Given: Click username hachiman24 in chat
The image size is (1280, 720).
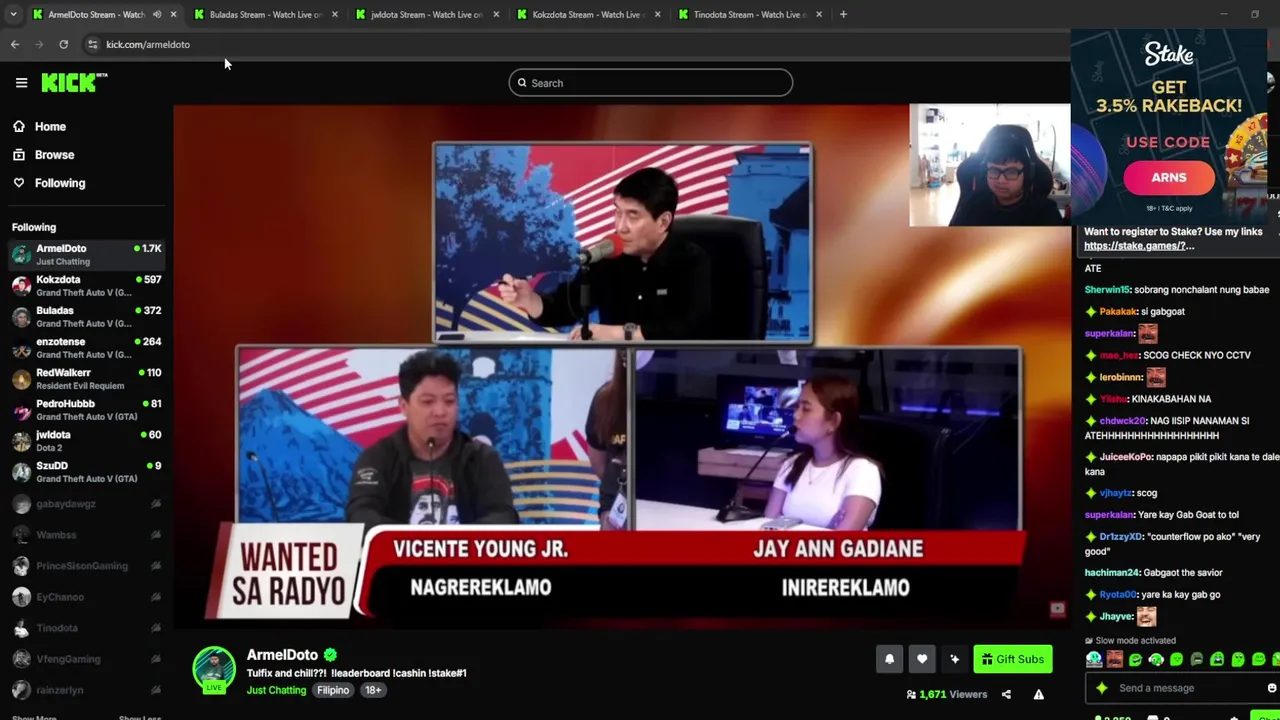Looking at the screenshot, I should click(1112, 573).
